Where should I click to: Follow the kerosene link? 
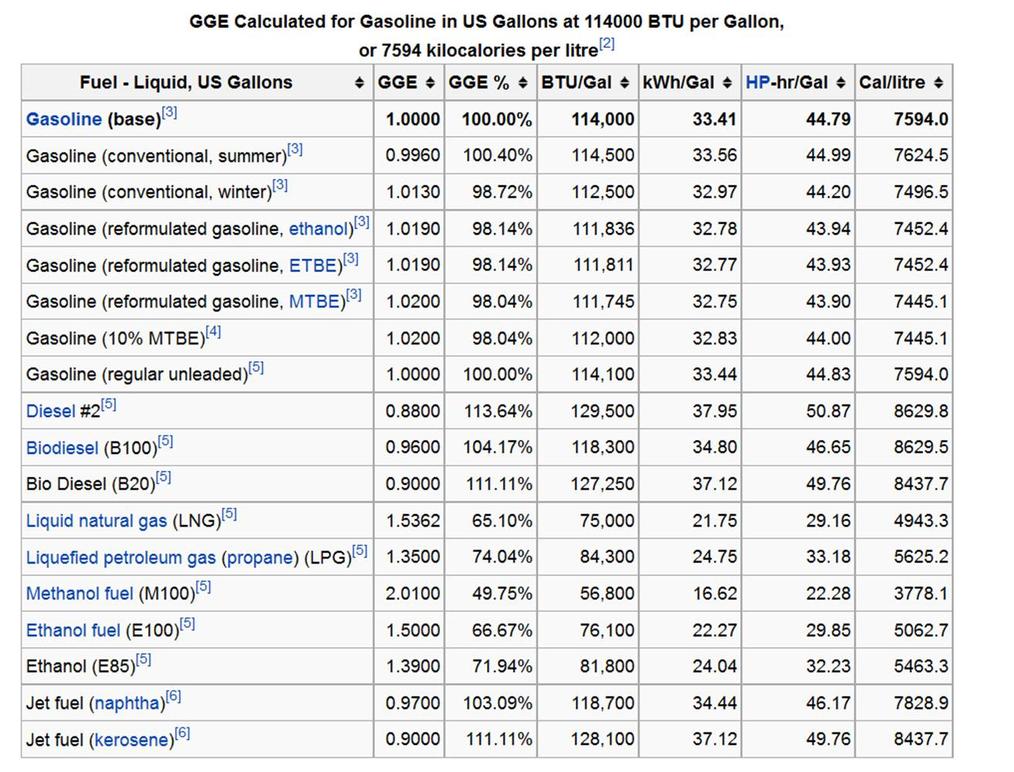point(132,740)
